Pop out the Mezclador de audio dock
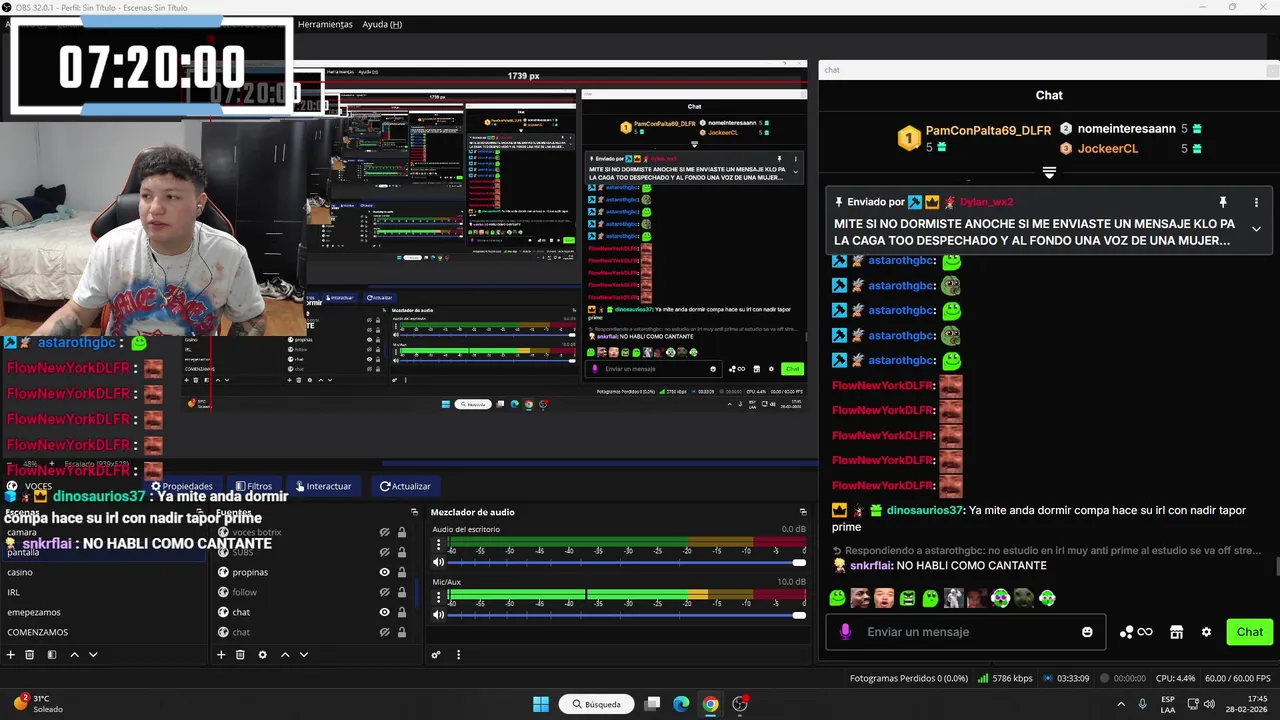 tap(802, 512)
